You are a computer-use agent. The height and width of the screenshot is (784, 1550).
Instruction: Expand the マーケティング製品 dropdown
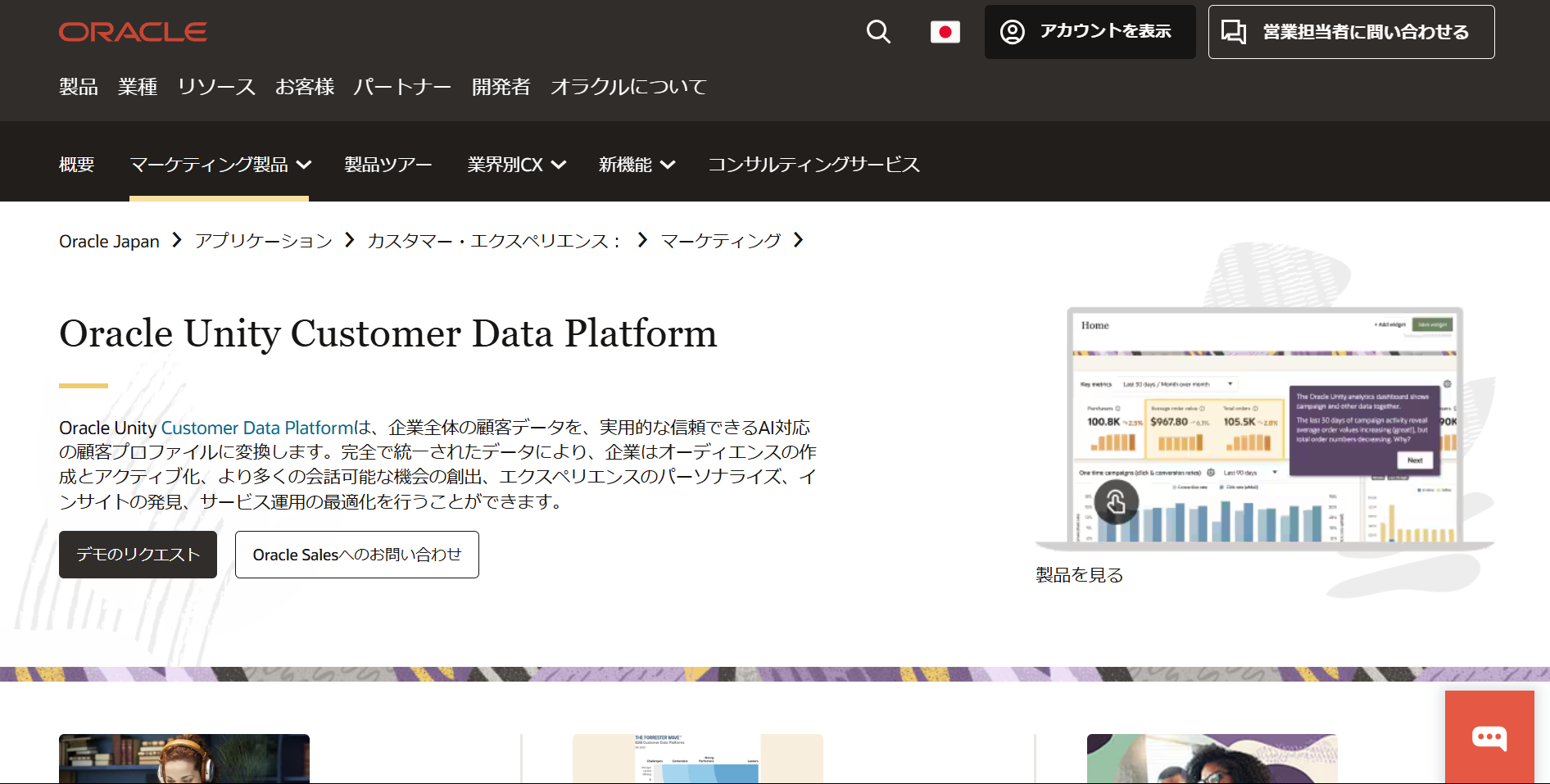(x=220, y=165)
